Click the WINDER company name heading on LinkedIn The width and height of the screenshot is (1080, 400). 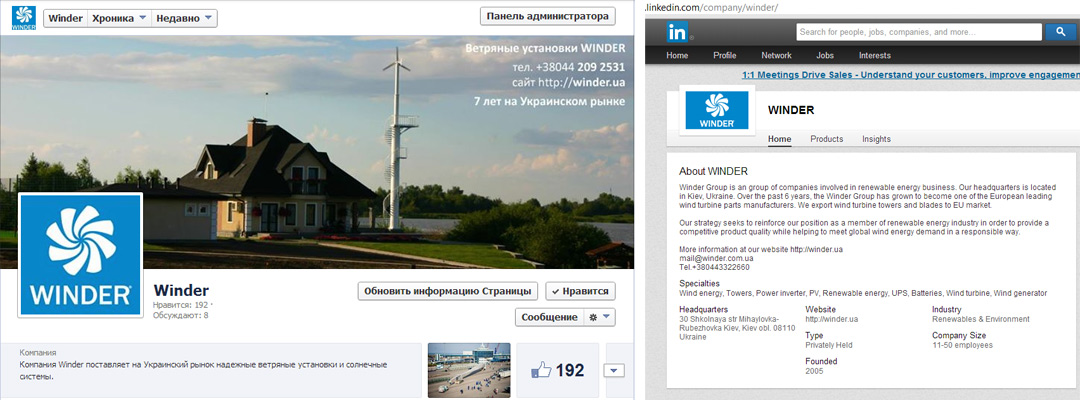791,110
